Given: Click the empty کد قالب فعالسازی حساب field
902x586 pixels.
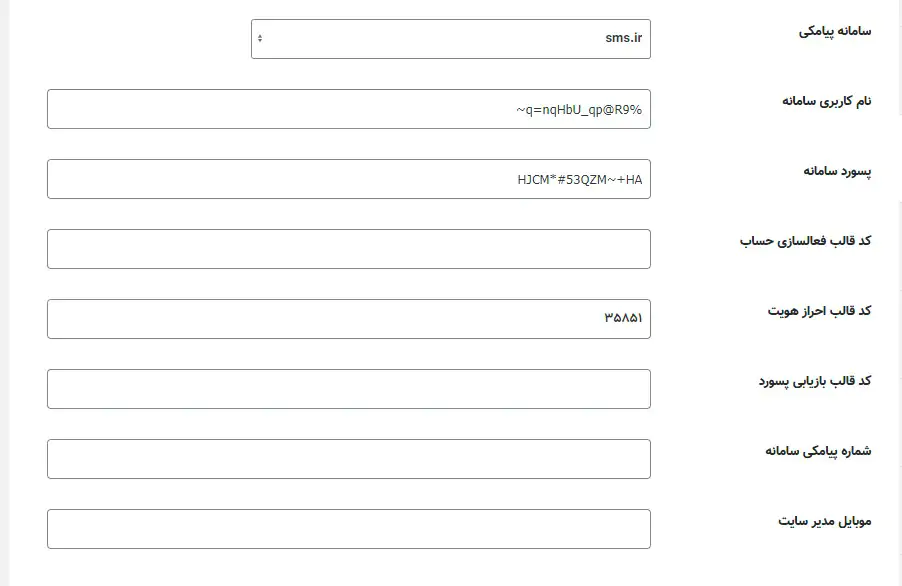Looking at the screenshot, I should [348, 249].
